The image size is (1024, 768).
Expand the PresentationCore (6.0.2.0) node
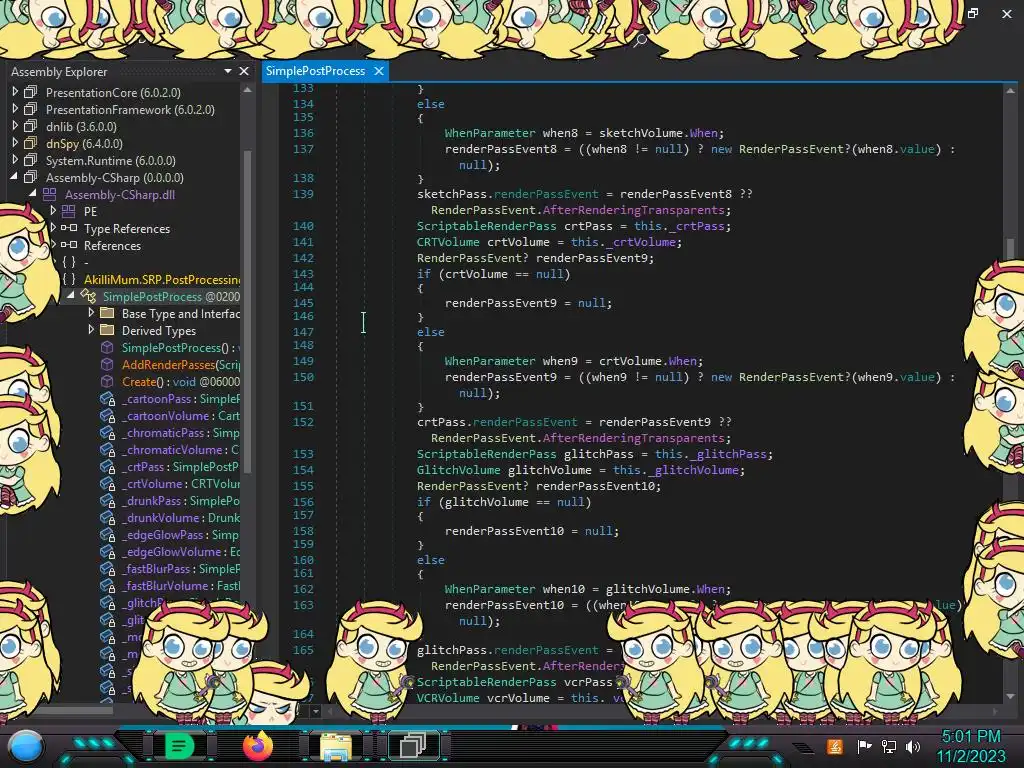coord(15,92)
